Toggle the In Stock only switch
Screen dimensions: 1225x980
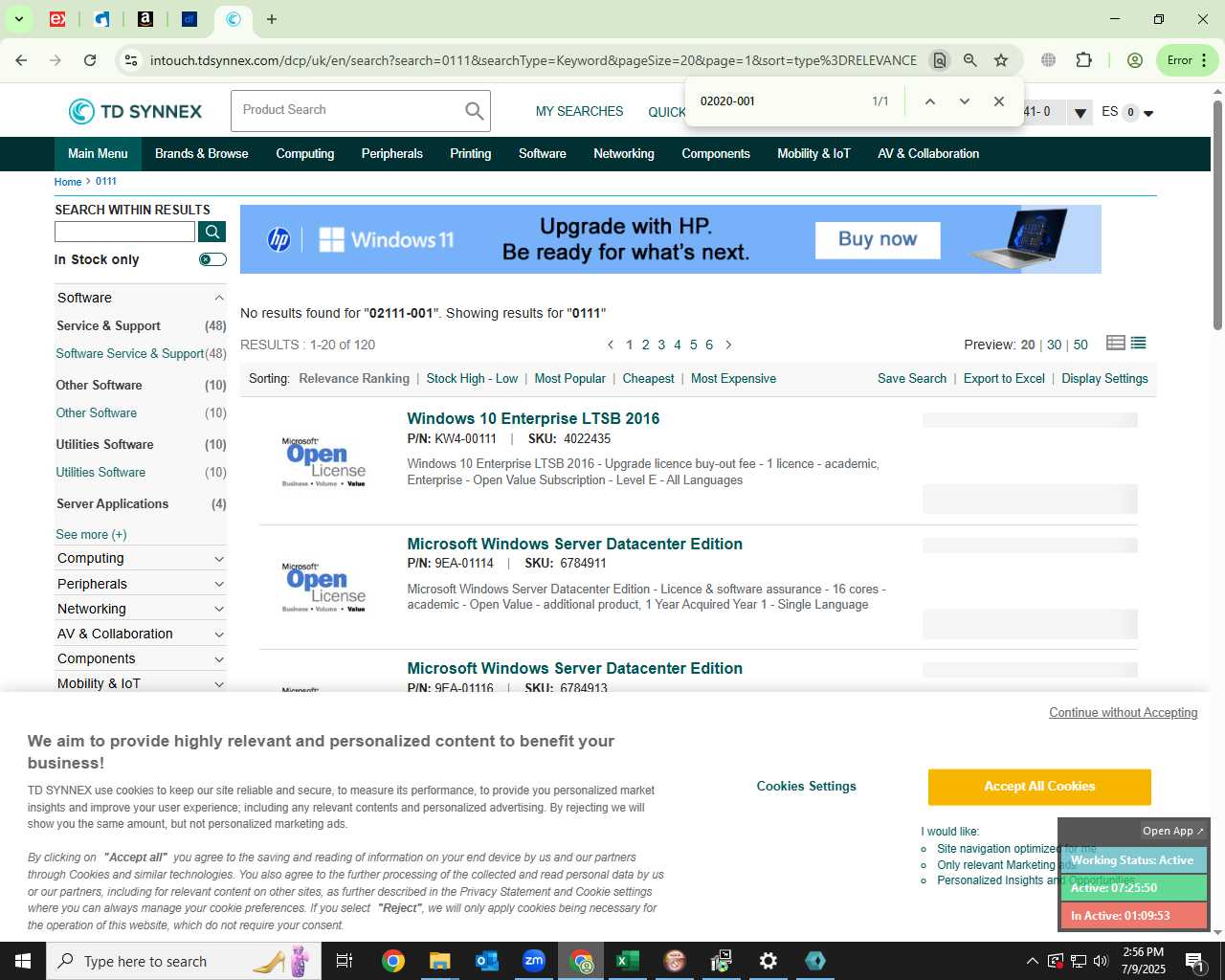212,259
